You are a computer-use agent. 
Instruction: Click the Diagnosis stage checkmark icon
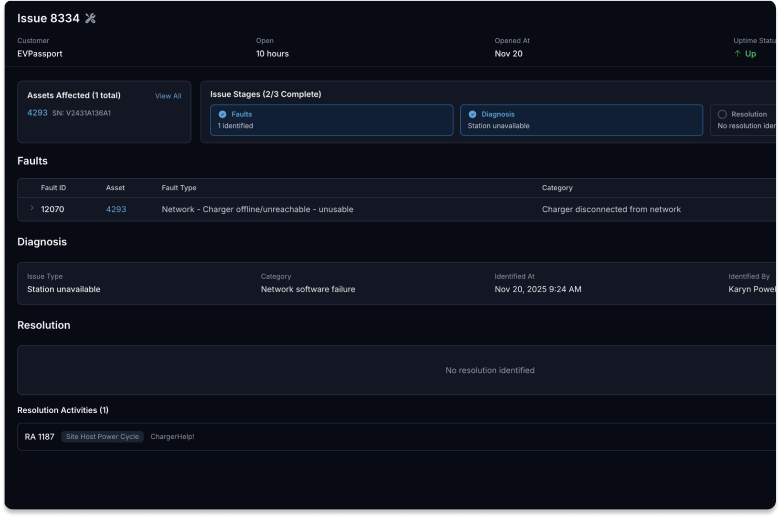[x=472, y=115]
